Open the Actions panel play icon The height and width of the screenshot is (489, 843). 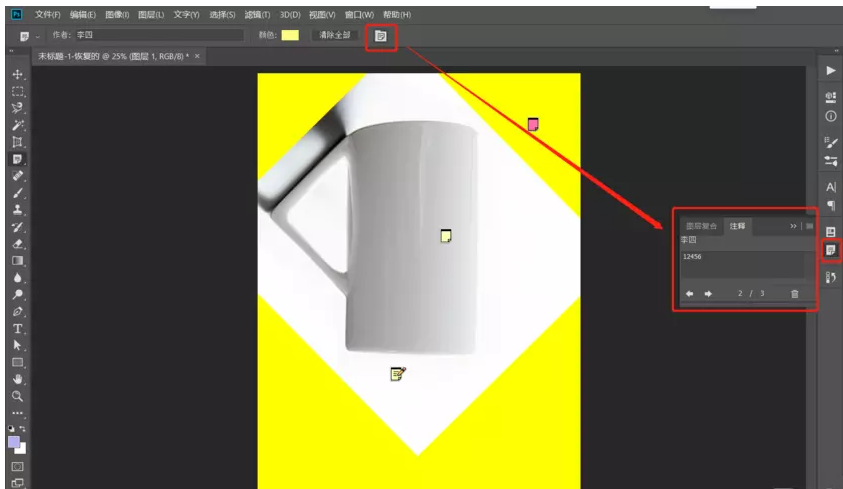tap(831, 70)
